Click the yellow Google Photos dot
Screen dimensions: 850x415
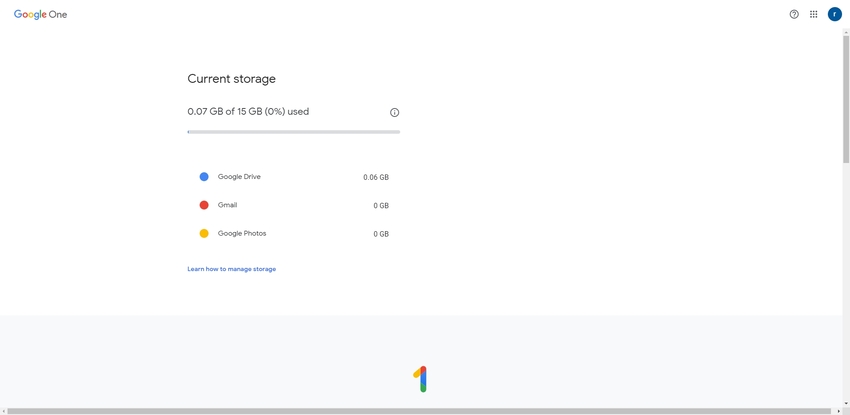(204, 234)
